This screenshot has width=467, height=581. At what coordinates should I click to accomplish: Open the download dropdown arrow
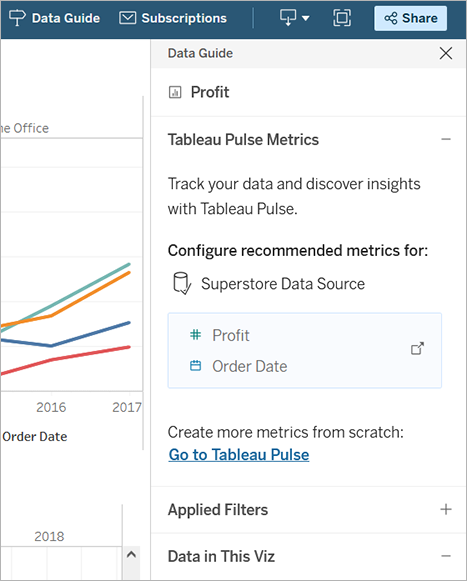pyautogui.click(x=305, y=18)
